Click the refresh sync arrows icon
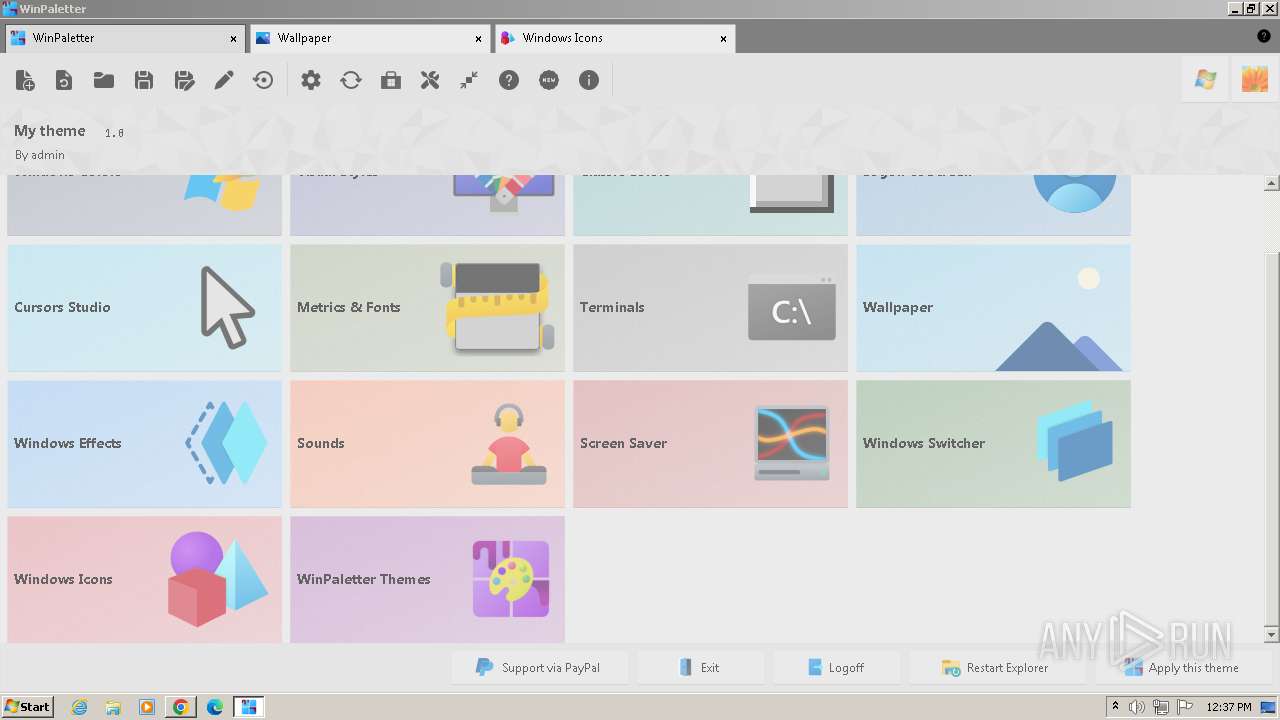The image size is (1280, 720). pyautogui.click(x=351, y=80)
